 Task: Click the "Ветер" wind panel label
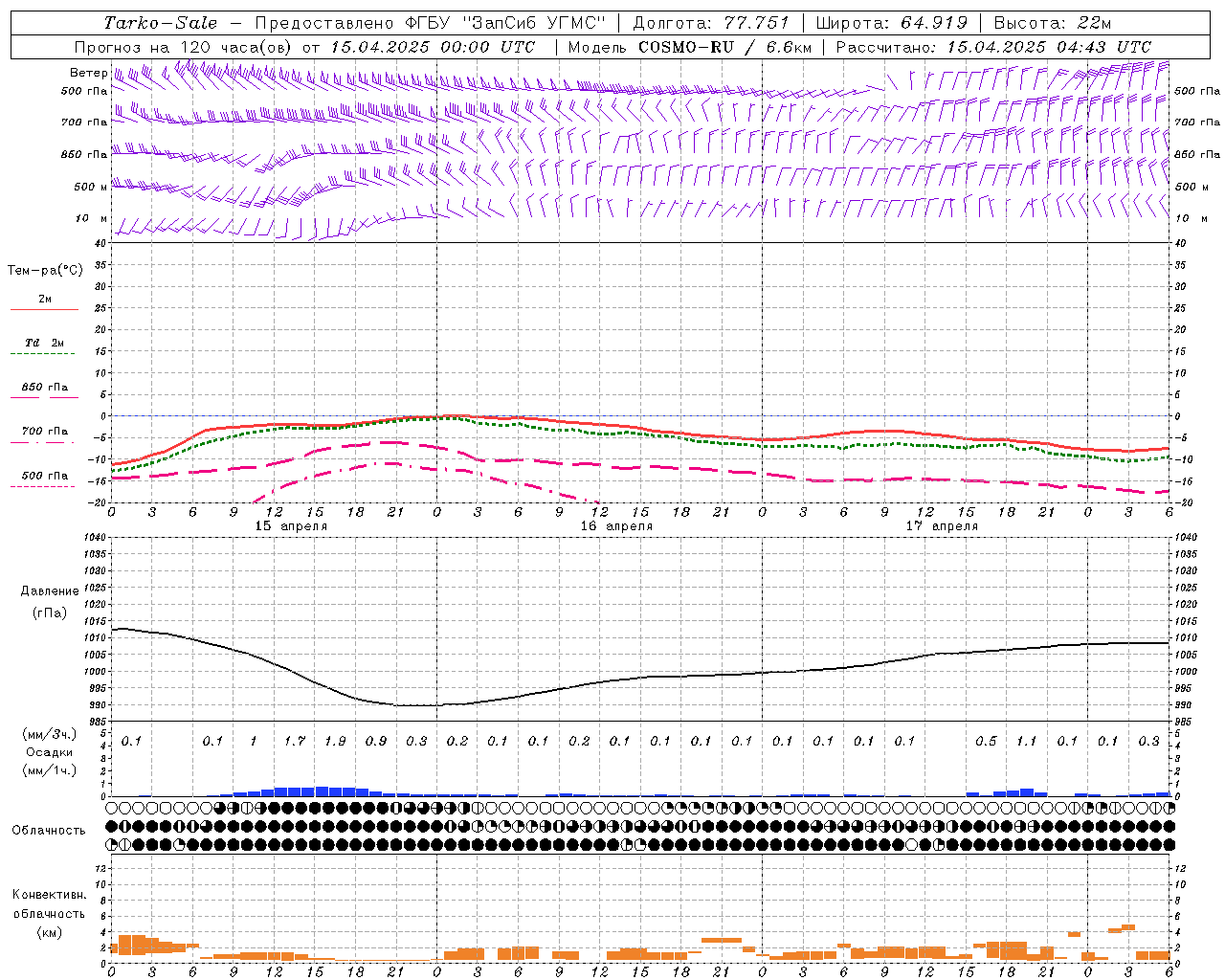tap(89, 73)
